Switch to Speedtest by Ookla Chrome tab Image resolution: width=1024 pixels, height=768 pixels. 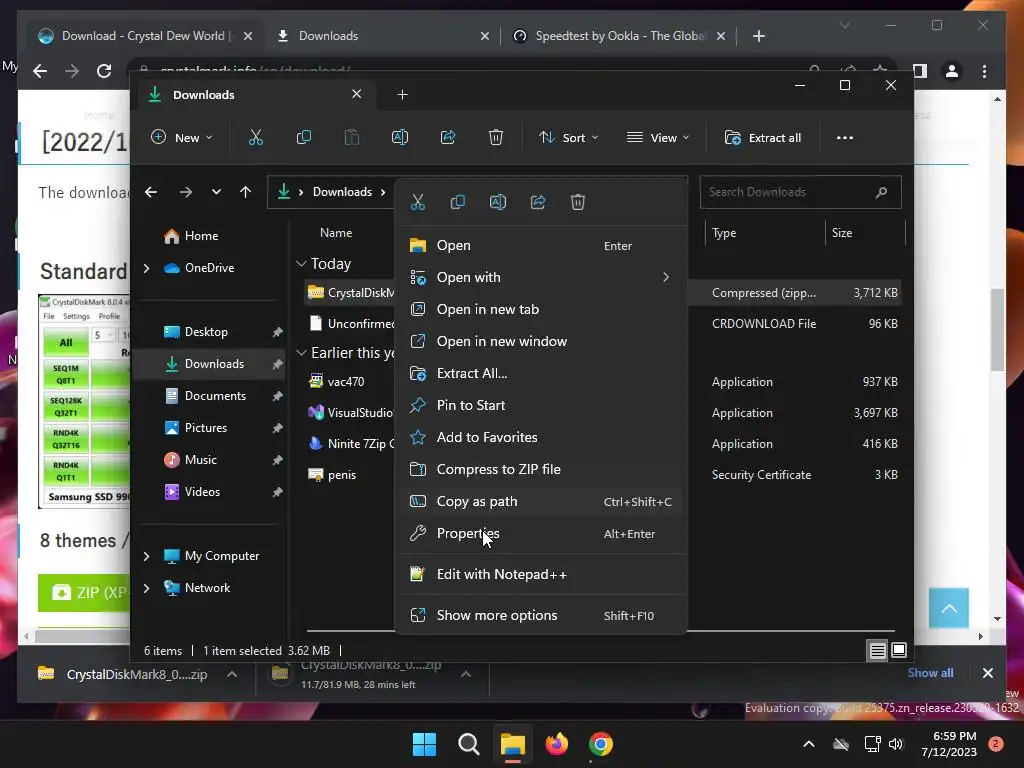click(x=617, y=36)
